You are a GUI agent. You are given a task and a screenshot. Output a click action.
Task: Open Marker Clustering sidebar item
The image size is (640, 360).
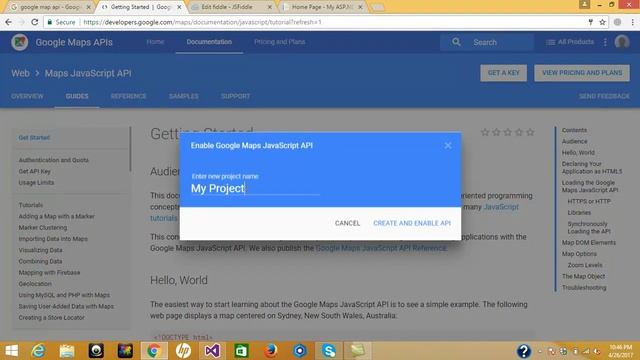pyautogui.click(x=43, y=227)
